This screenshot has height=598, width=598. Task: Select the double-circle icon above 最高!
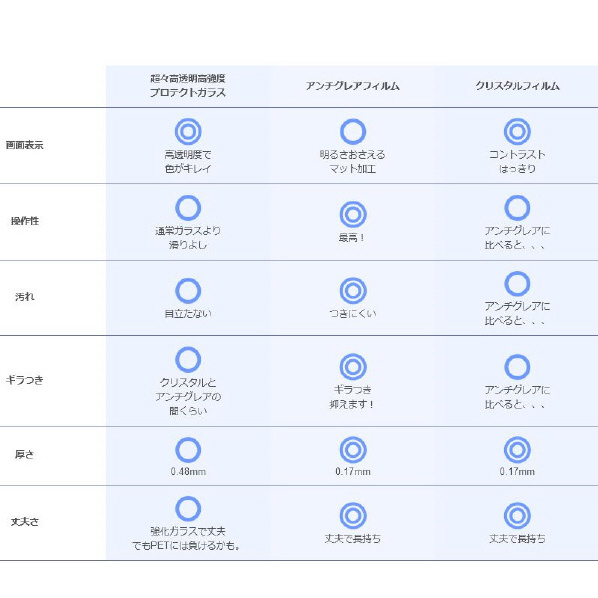[353, 214]
